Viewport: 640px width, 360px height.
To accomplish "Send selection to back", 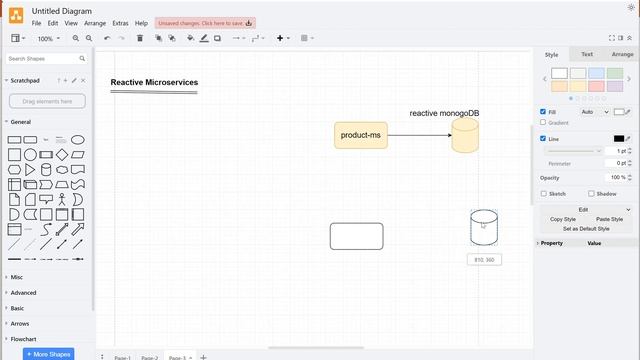I will click(172, 38).
